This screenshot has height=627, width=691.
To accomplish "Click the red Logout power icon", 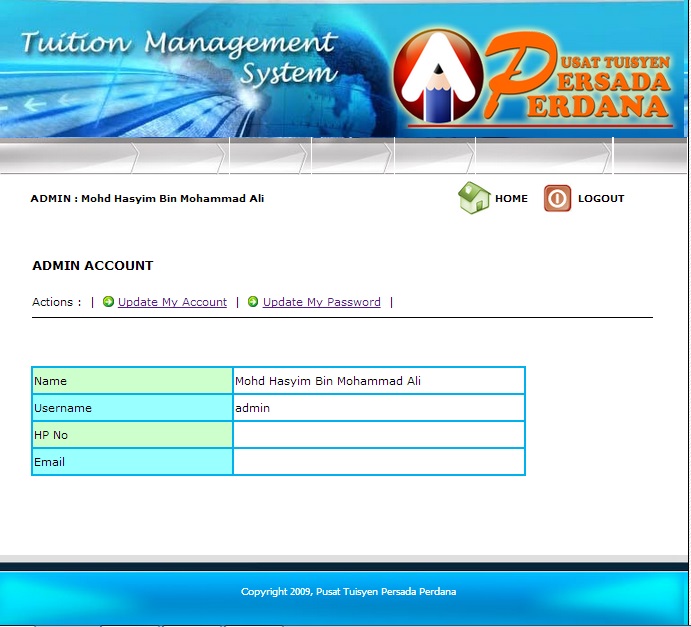I will tap(557, 198).
